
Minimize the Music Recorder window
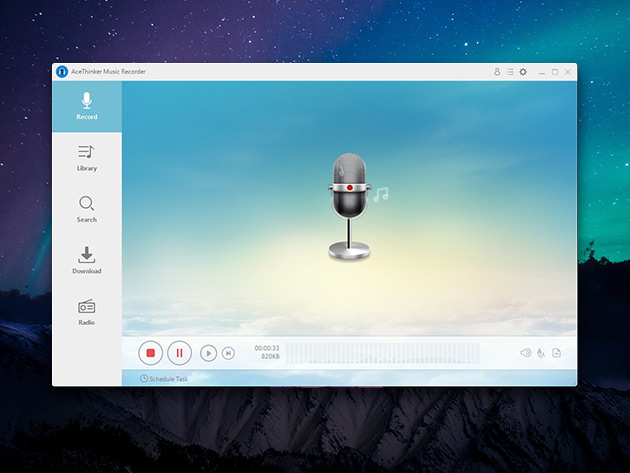coord(542,72)
